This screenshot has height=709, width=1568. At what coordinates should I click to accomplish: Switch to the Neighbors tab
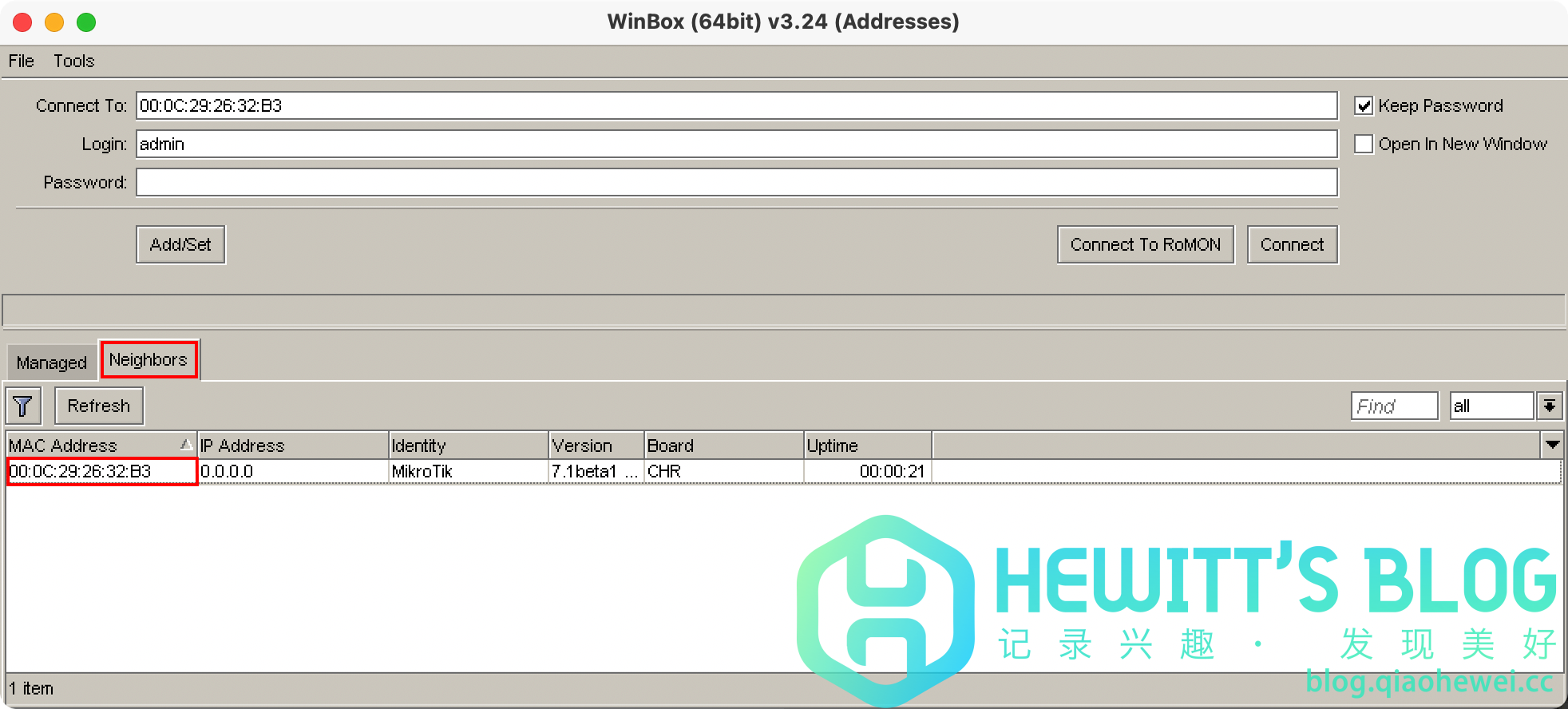[148, 359]
